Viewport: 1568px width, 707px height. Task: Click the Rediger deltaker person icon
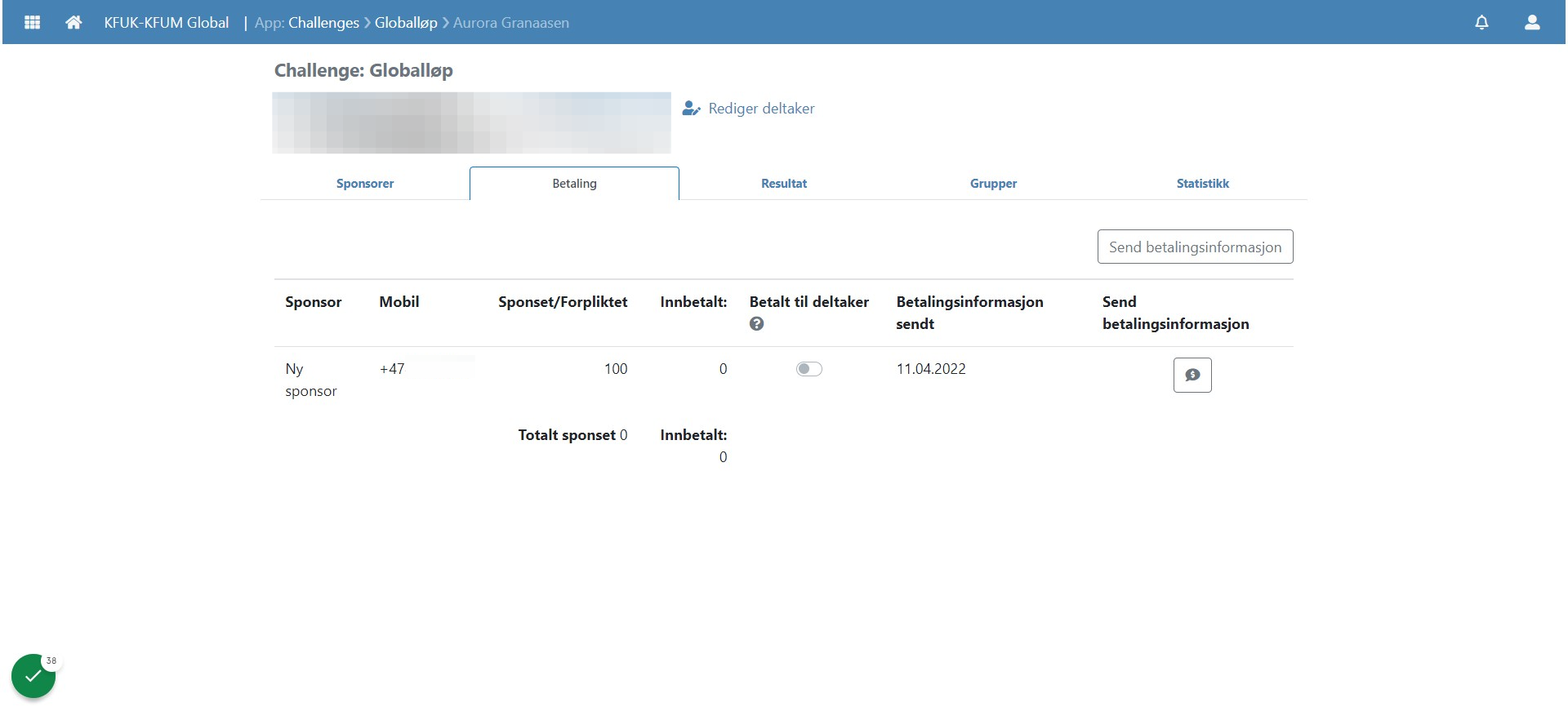(691, 109)
